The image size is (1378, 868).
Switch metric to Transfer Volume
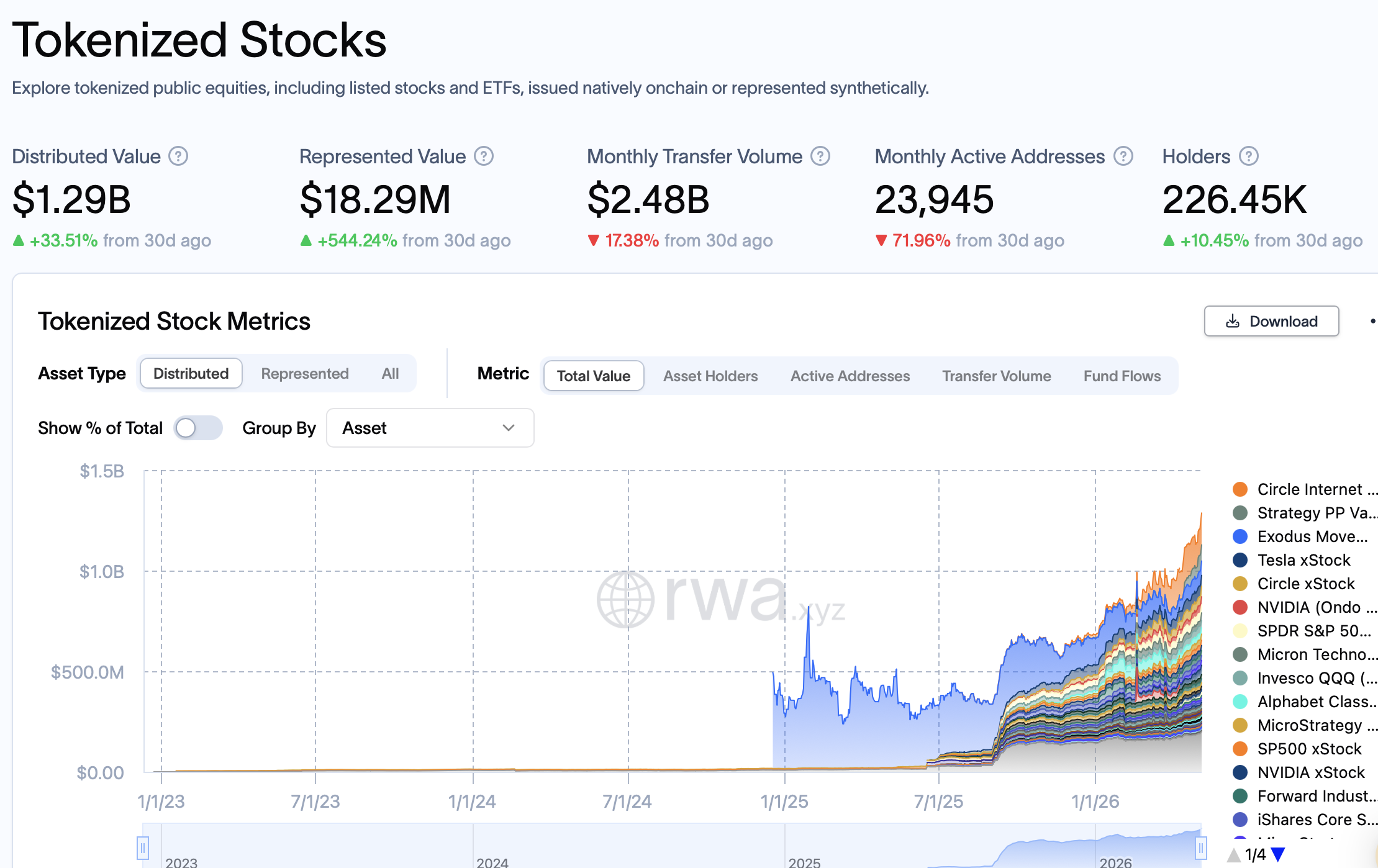pos(997,376)
